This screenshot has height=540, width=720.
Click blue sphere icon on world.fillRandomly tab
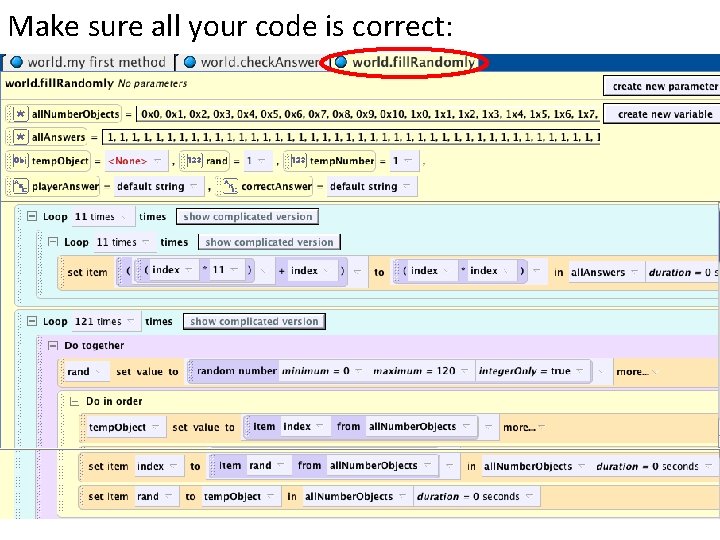341,62
